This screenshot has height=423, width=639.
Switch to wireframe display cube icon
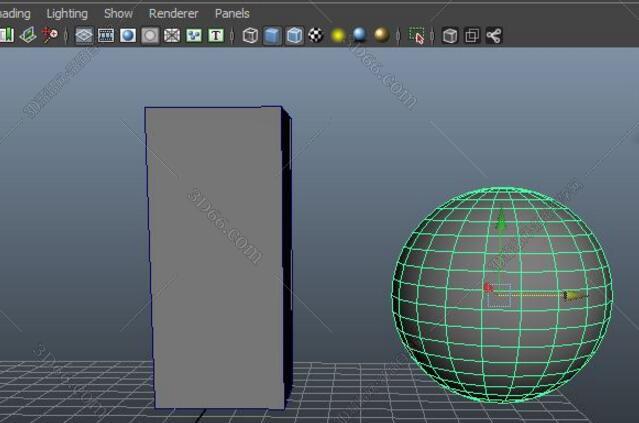click(x=250, y=36)
